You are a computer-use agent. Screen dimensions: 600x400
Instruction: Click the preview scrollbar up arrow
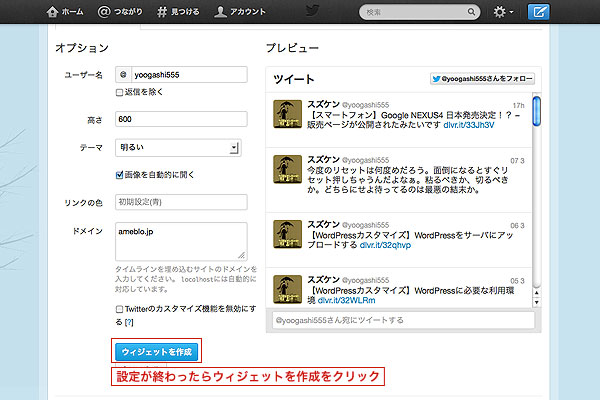(x=536, y=293)
